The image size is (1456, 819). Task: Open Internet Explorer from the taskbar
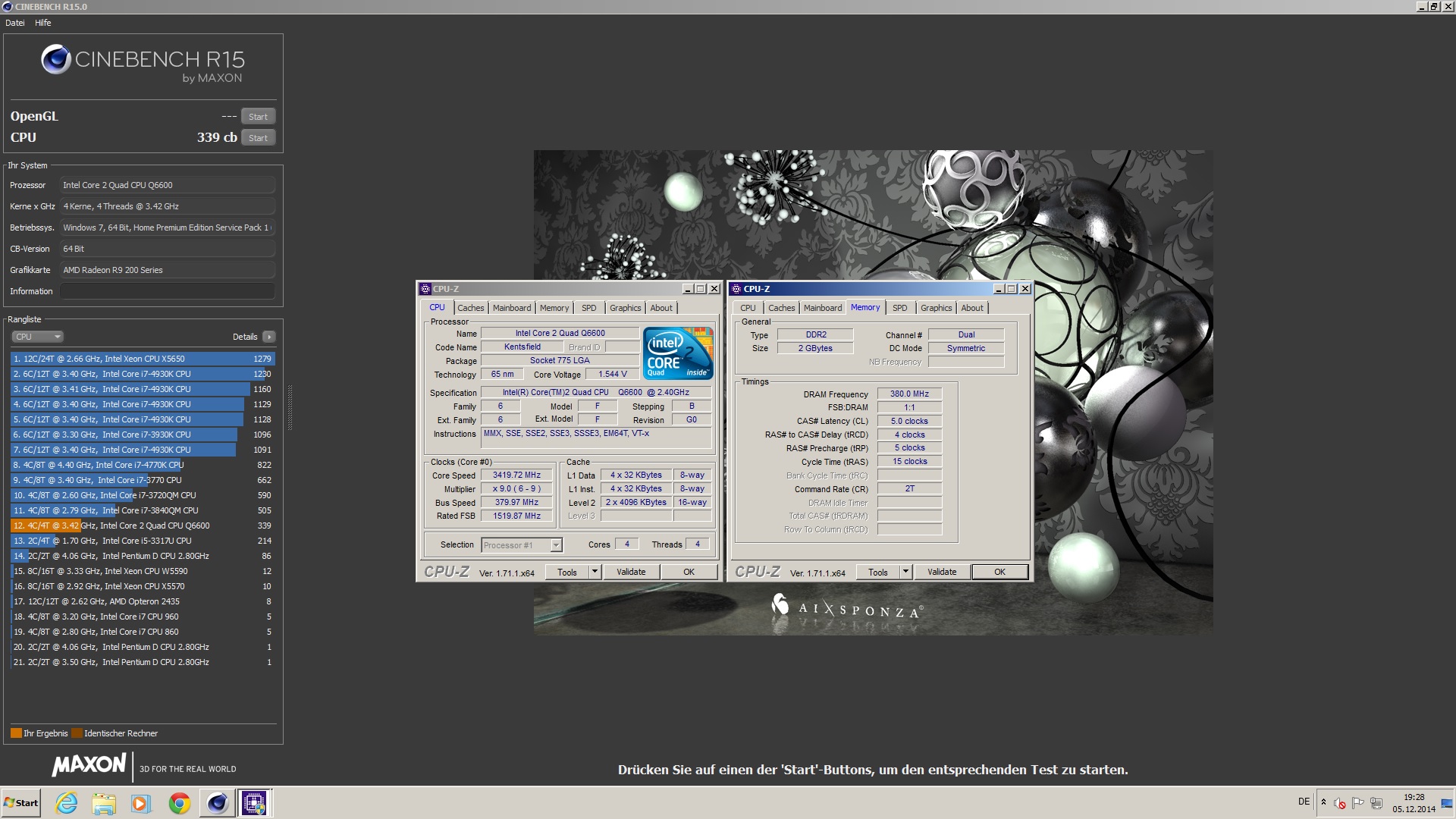point(67,803)
